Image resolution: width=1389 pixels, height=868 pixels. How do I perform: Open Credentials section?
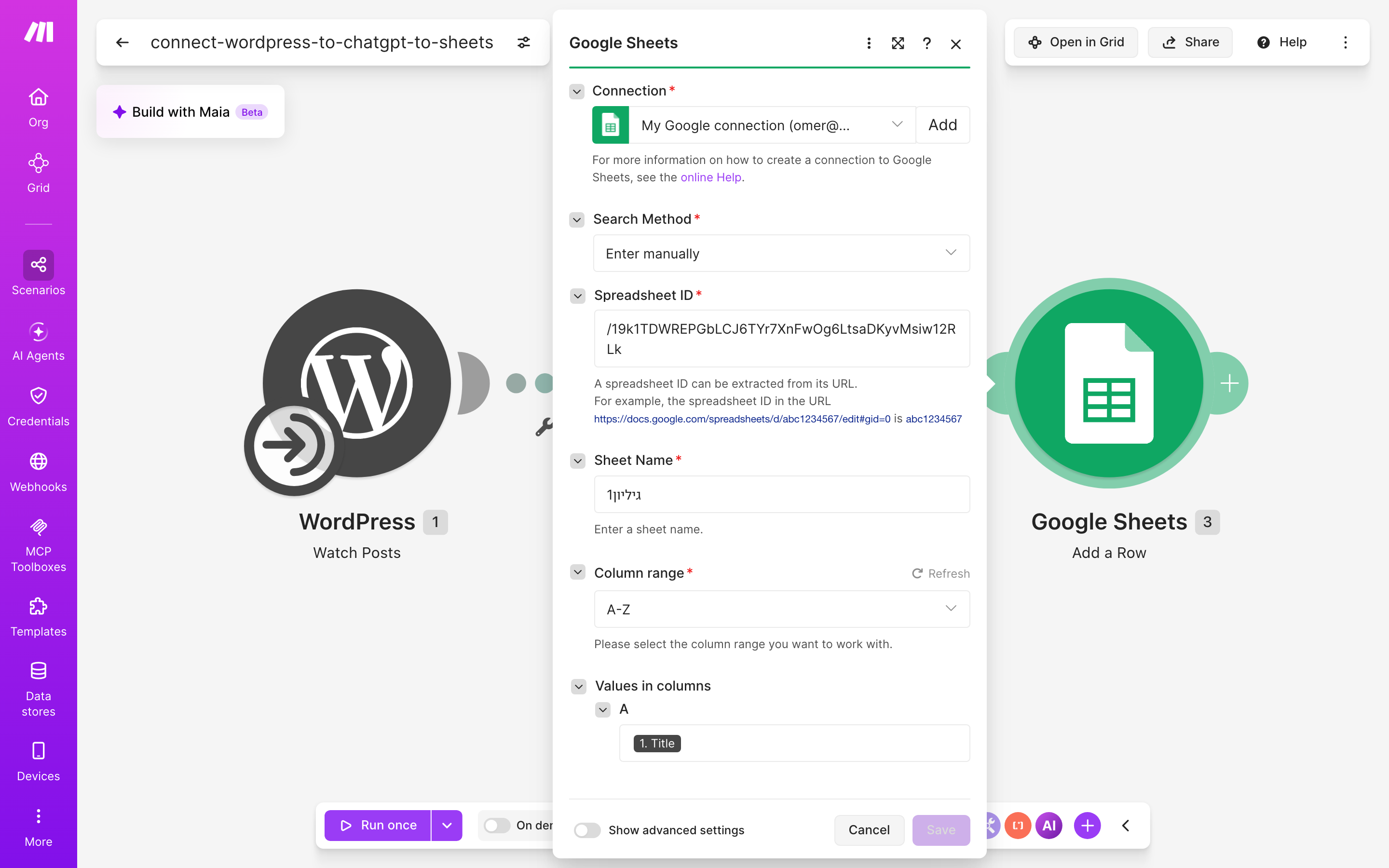[39, 407]
